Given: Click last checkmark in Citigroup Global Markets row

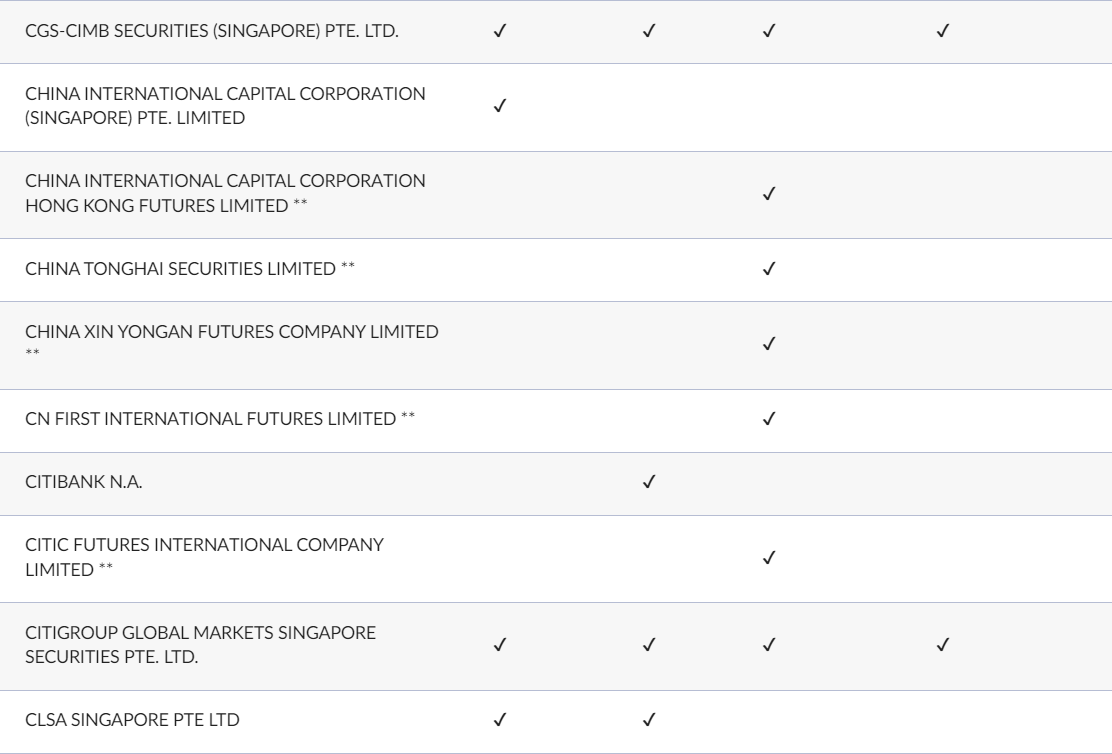Looking at the screenshot, I should [943, 645].
